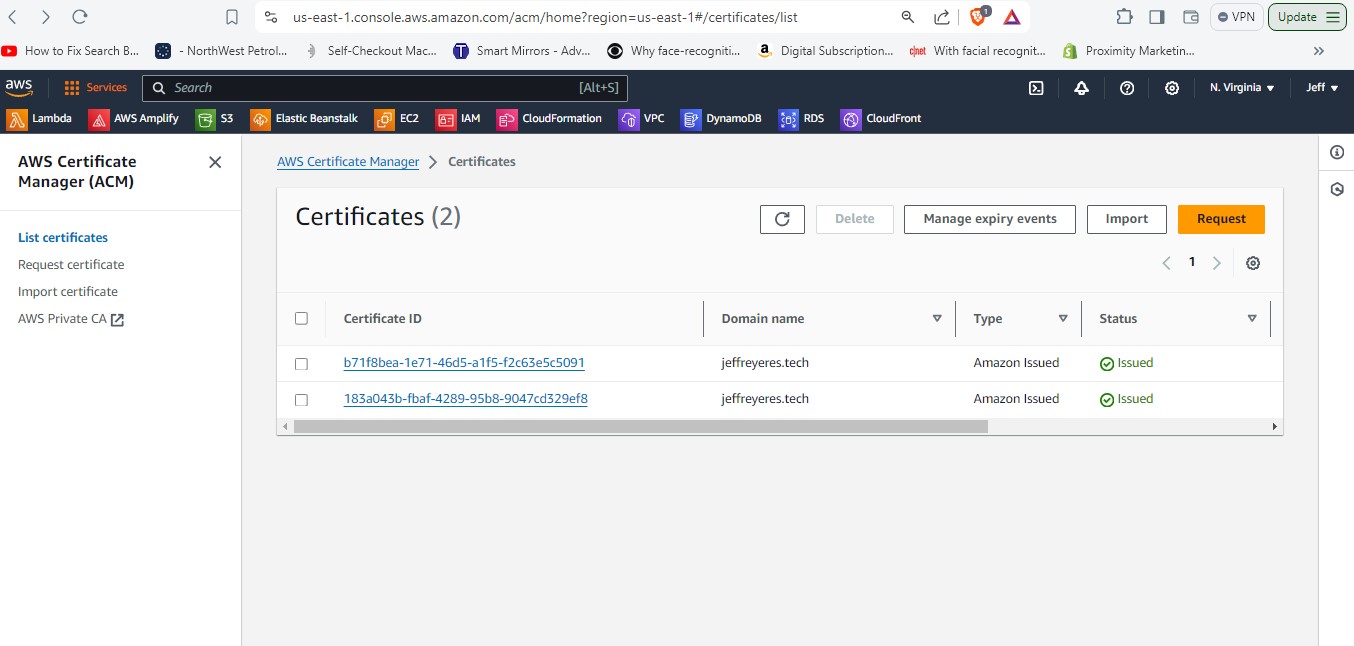
Task: Focus the AWS console search field
Action: pyautogui.click(x=385, y=88)
